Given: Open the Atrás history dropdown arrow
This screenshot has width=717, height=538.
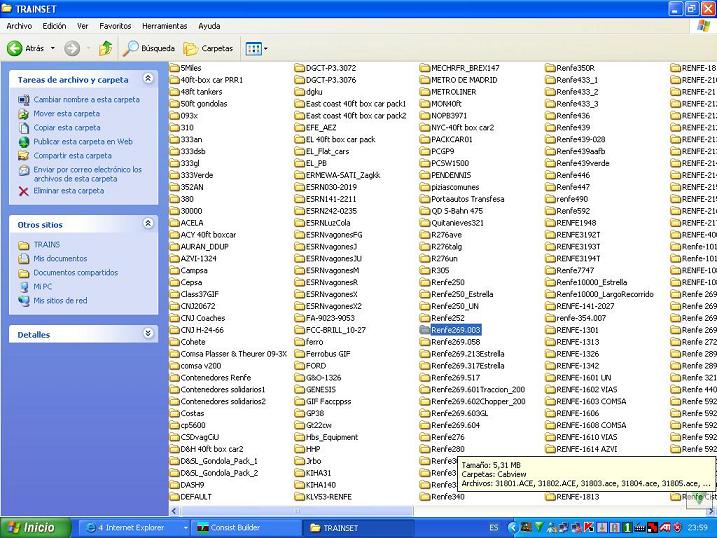Looking at the screenshot, I should click(x=52, y=48).
